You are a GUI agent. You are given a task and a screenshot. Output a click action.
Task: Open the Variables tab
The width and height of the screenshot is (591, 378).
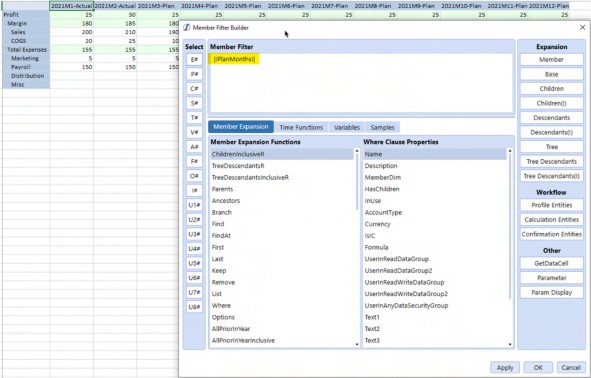tap(347, 127)
